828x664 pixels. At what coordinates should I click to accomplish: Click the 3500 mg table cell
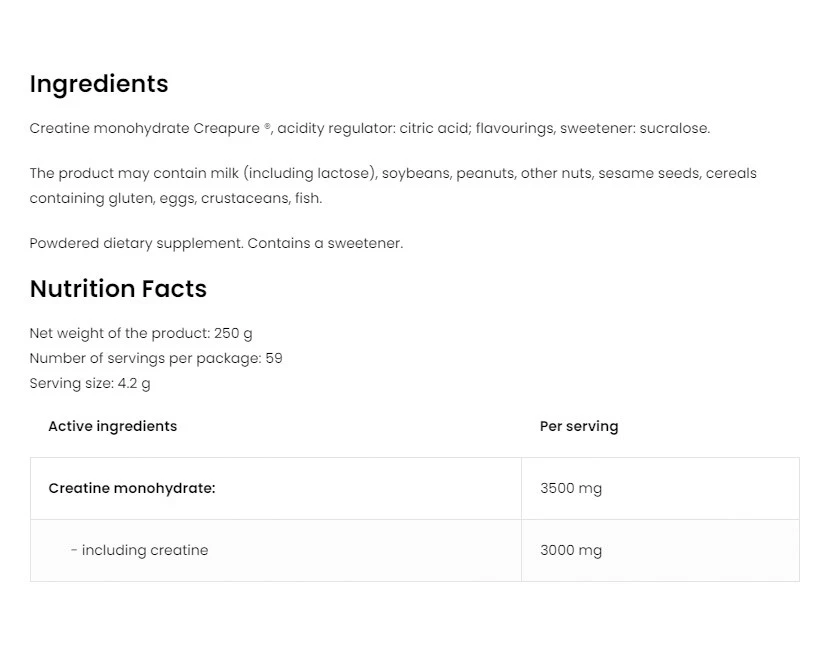[x=571, y=489]
